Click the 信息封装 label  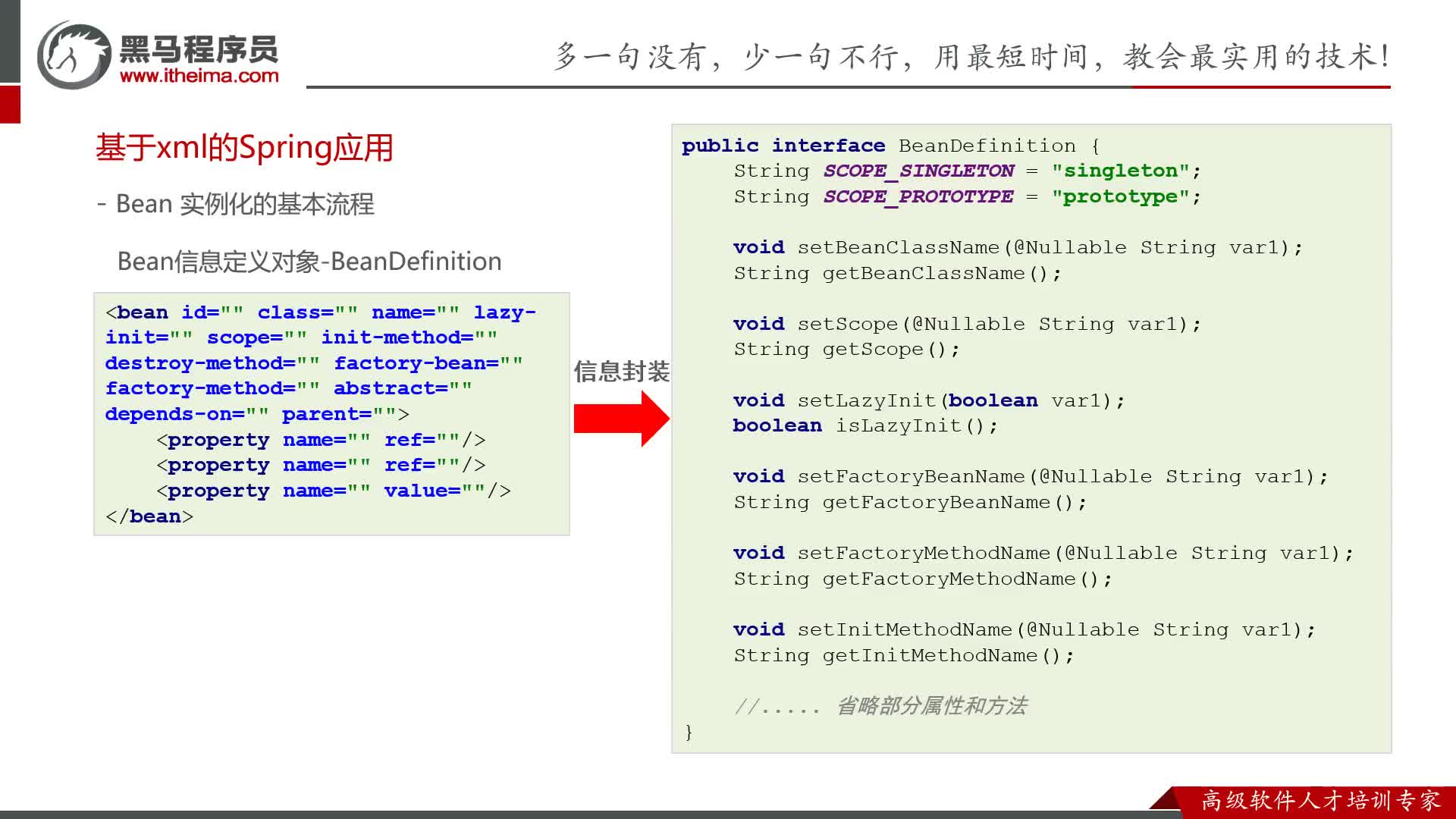[x=622, y=372]
